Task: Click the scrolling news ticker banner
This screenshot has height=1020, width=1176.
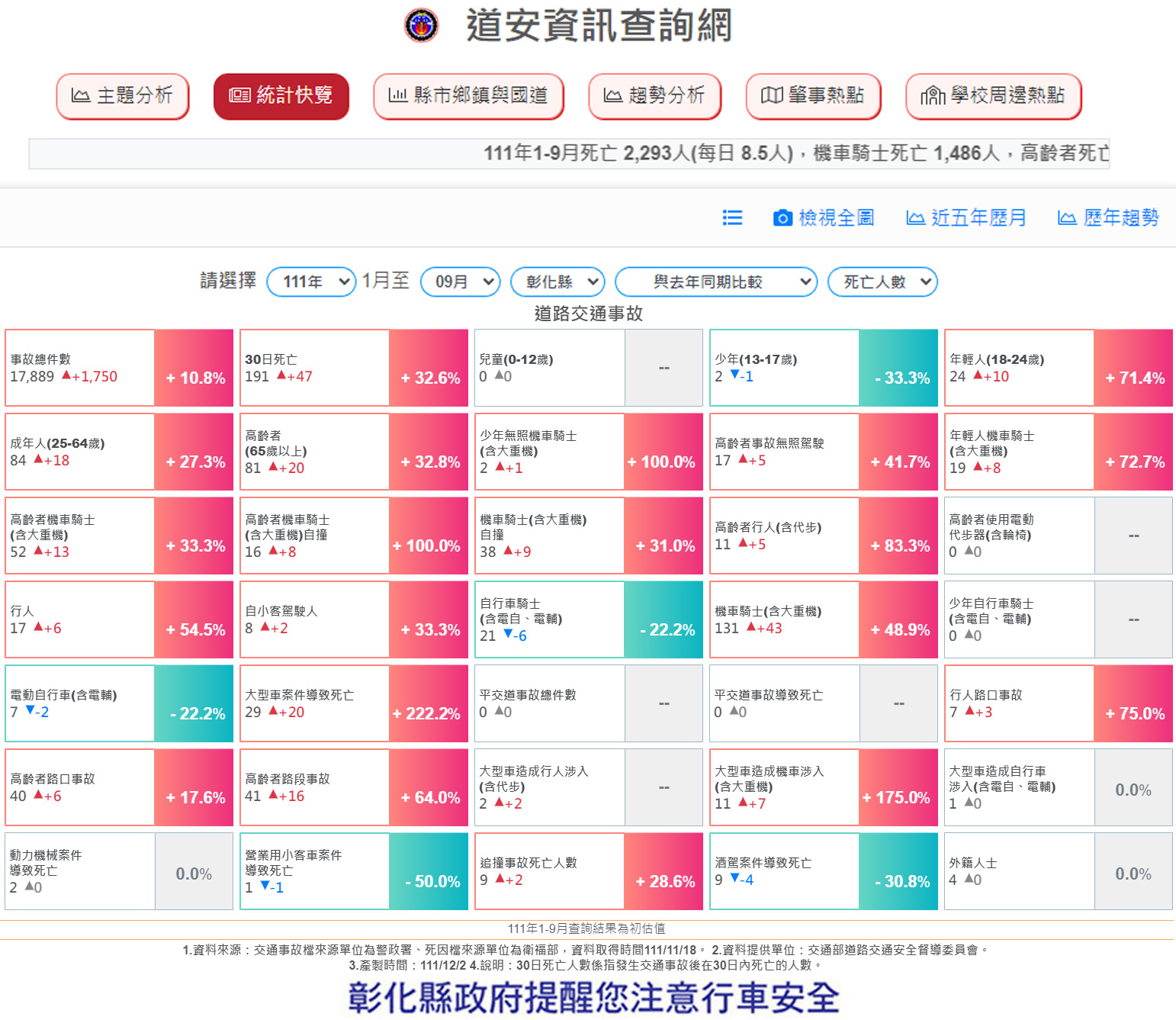Action: tap(569, 153)
